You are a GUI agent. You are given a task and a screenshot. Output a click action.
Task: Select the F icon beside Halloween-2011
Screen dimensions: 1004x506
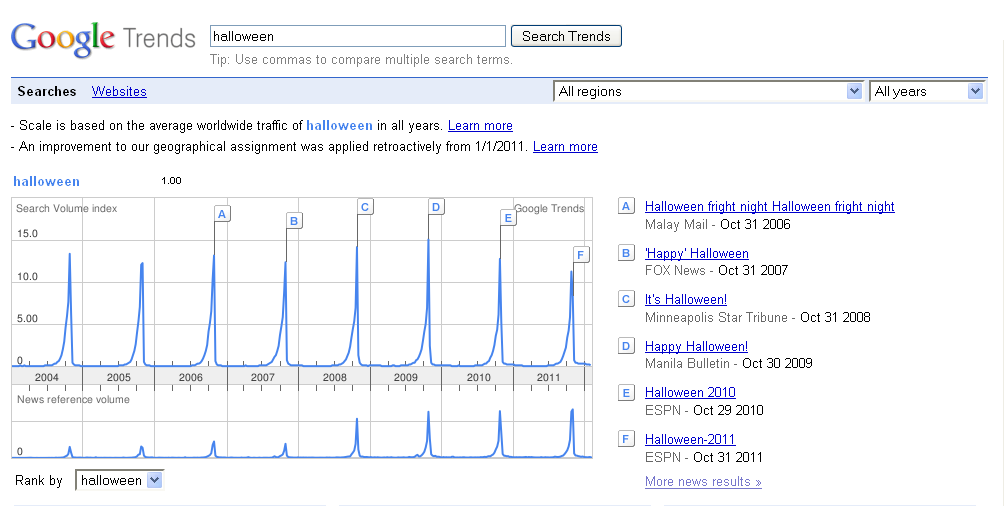tap(626, 439)
